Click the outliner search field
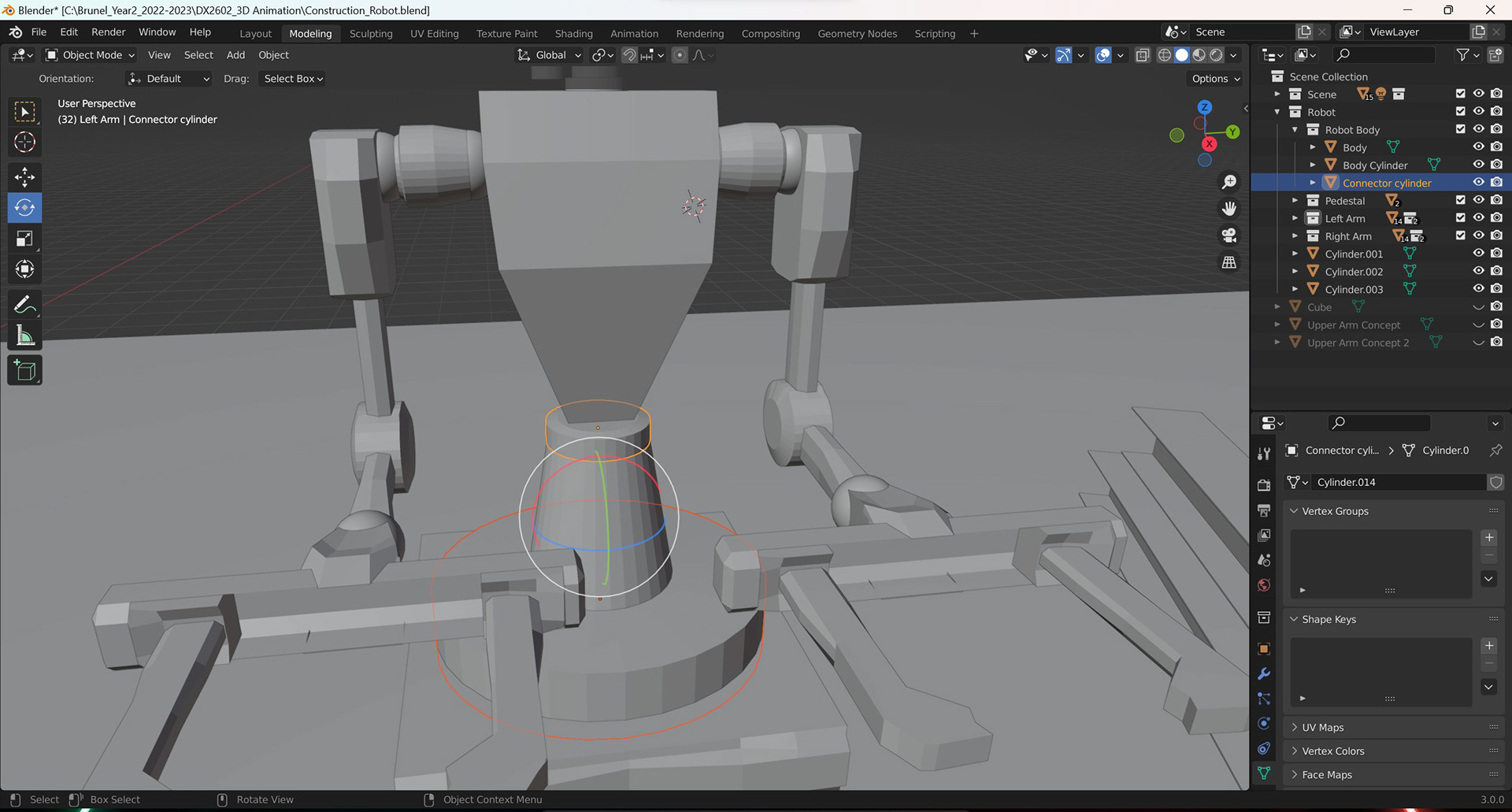The width and height of the screenshot is (1512, 812). [1384, 54]
